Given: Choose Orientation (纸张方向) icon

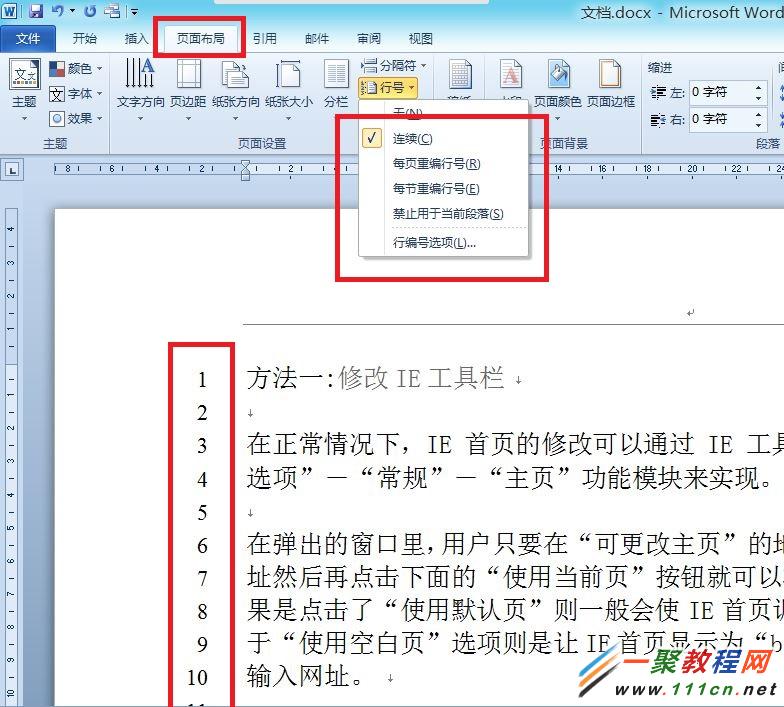Looking at the screenshot, I should (236, 74).
